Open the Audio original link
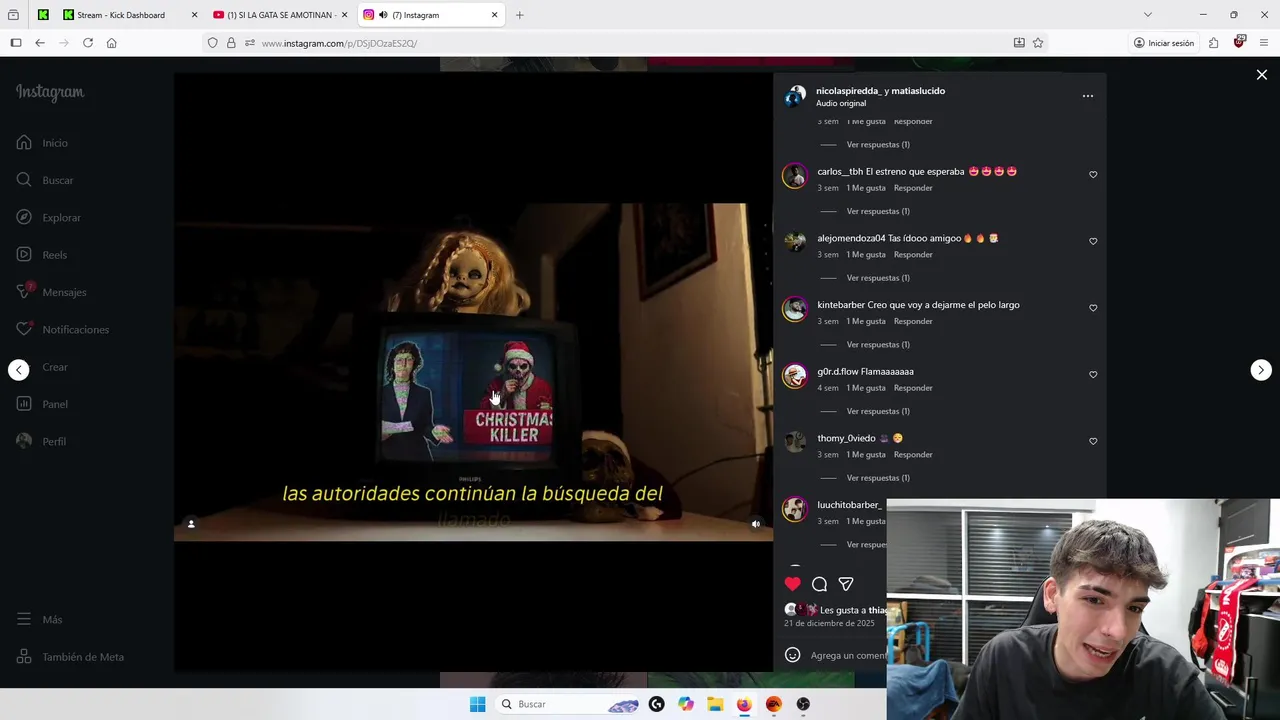The image size is (1280, 720). 841,104
